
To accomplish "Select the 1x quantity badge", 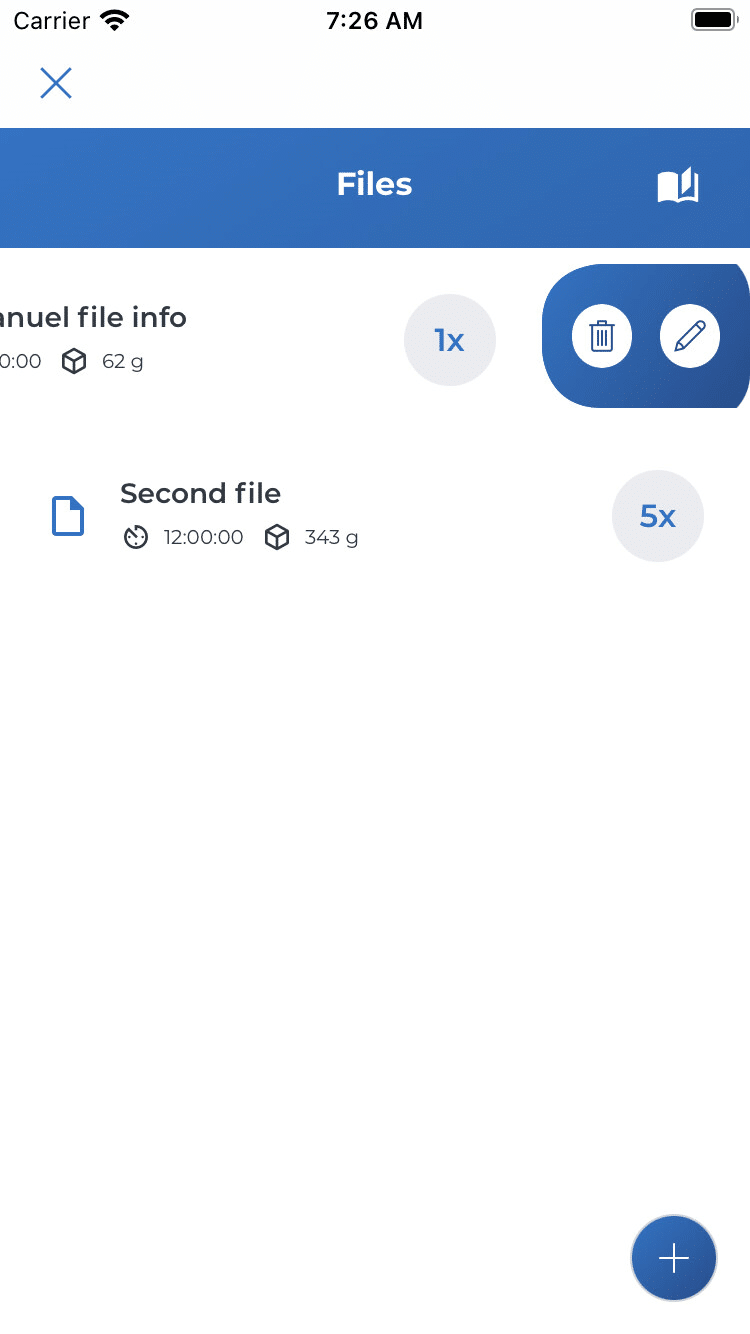I will (450, 340).
